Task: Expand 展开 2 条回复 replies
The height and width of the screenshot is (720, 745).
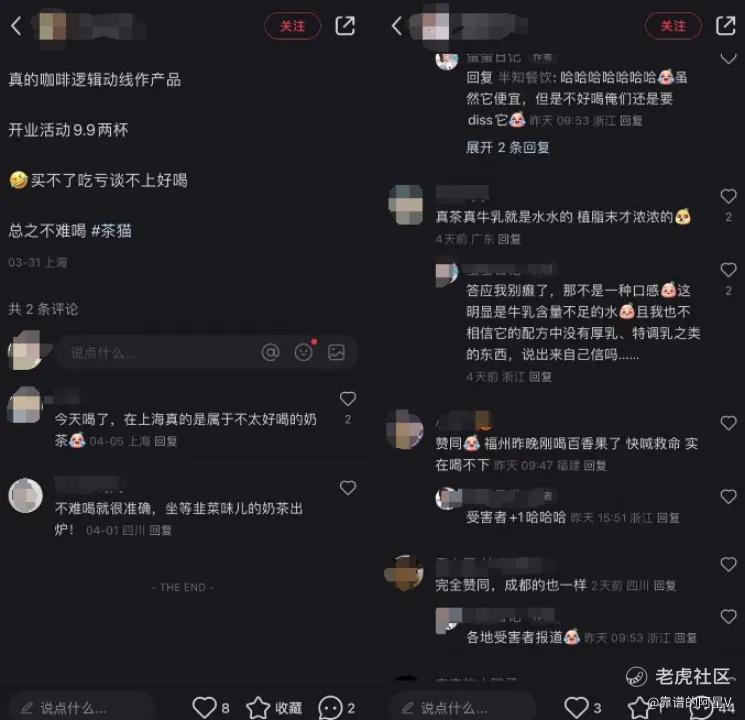Action: [508, 148]
